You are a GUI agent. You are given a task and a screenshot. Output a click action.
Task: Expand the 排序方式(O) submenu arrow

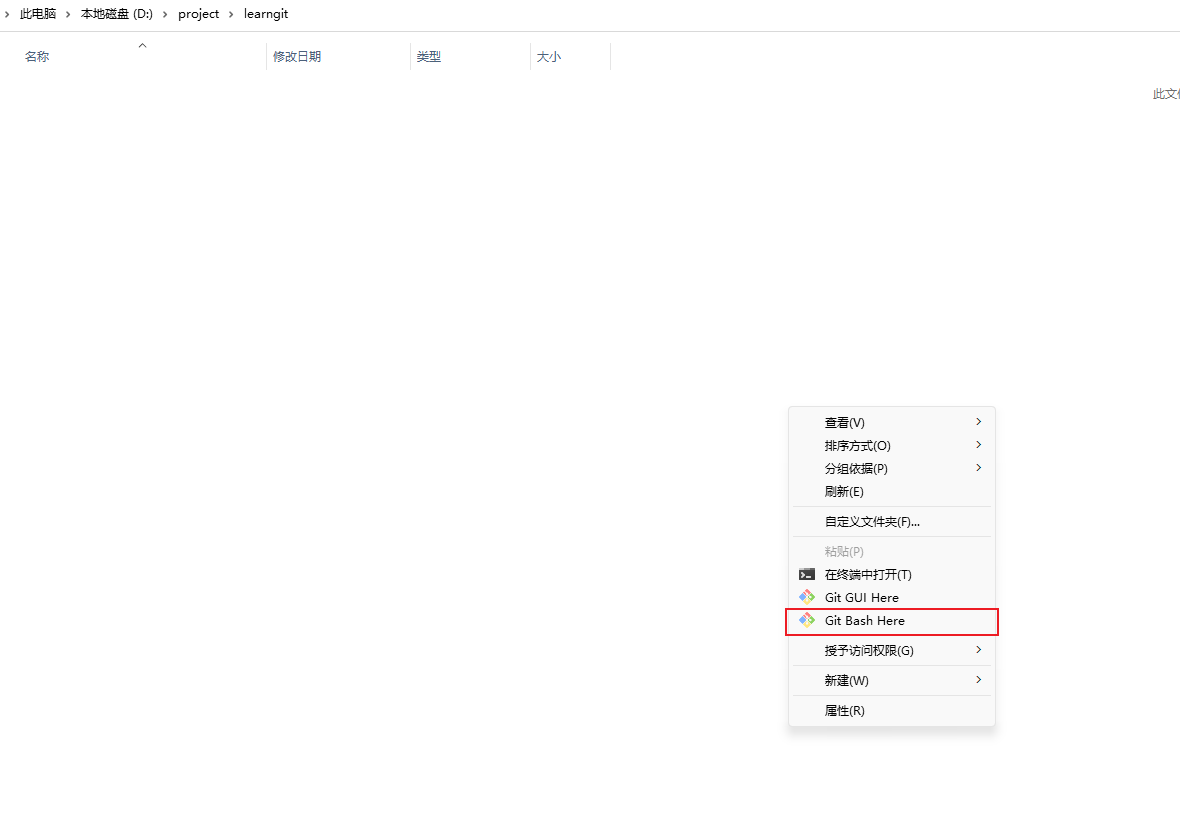tap(978, 445)
